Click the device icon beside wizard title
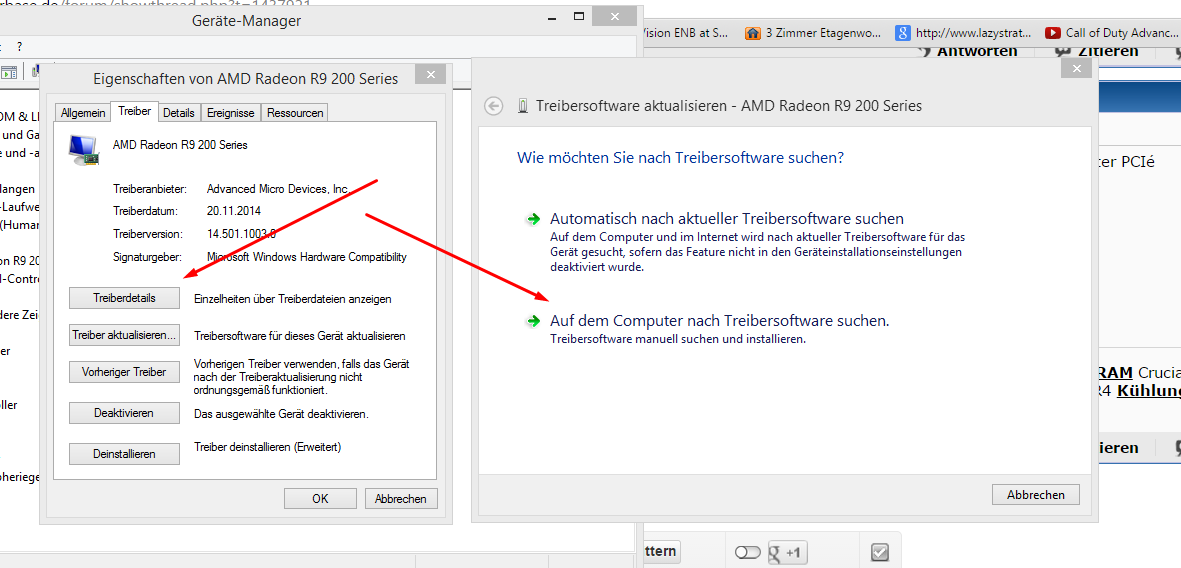This screenshot has width=1181, height=568. (x=523, y=106)
